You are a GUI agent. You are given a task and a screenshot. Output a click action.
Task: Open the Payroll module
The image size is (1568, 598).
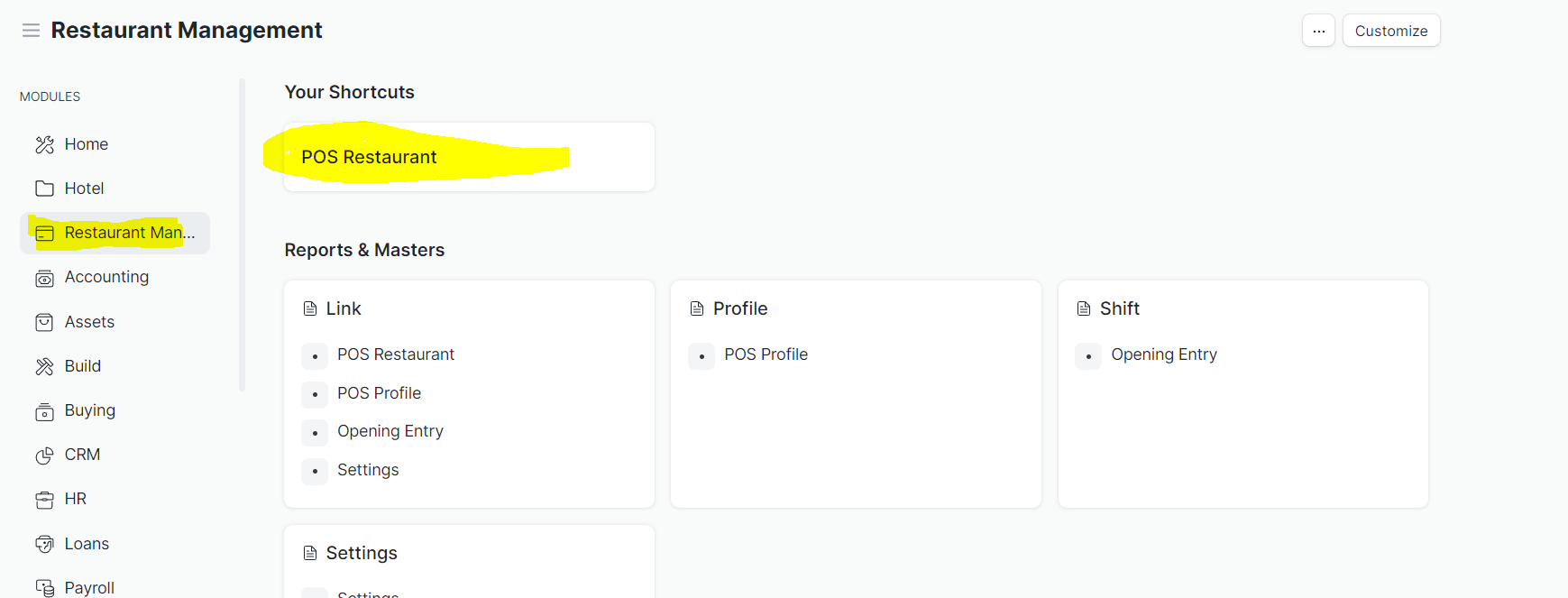(x=89, y=587)
